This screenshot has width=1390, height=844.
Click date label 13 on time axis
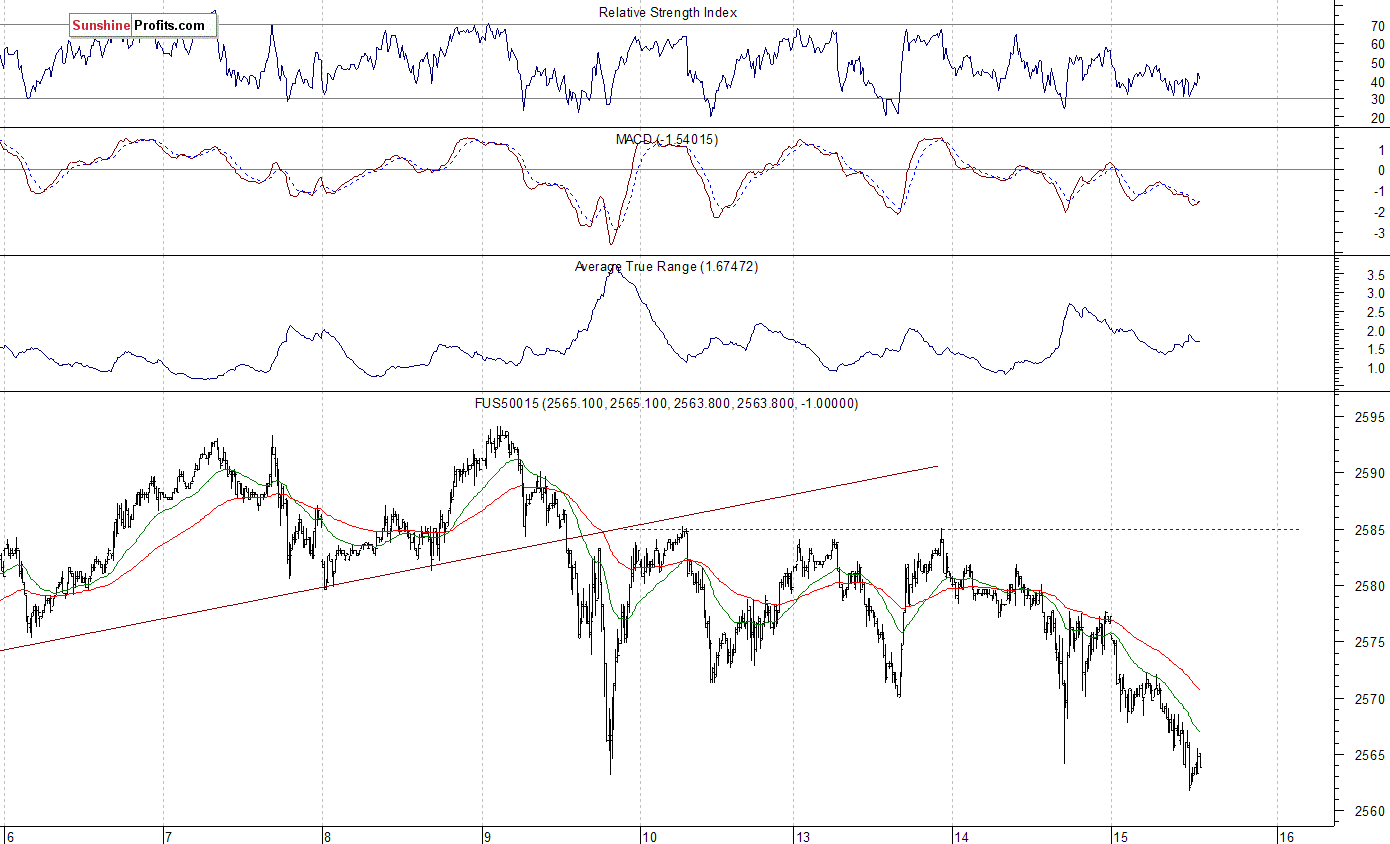point(802,836)
